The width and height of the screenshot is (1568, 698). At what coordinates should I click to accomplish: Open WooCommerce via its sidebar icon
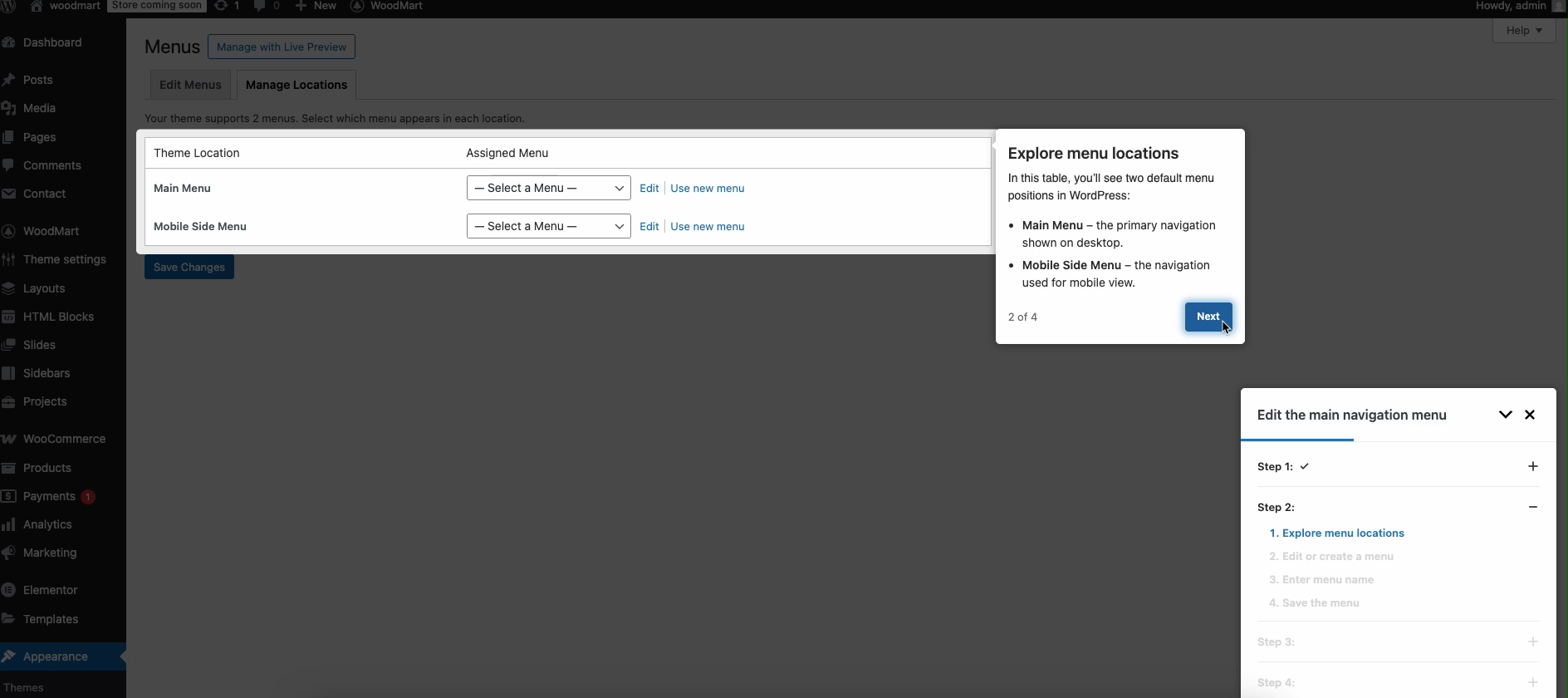pyautogui.click(x=9, y=439)
